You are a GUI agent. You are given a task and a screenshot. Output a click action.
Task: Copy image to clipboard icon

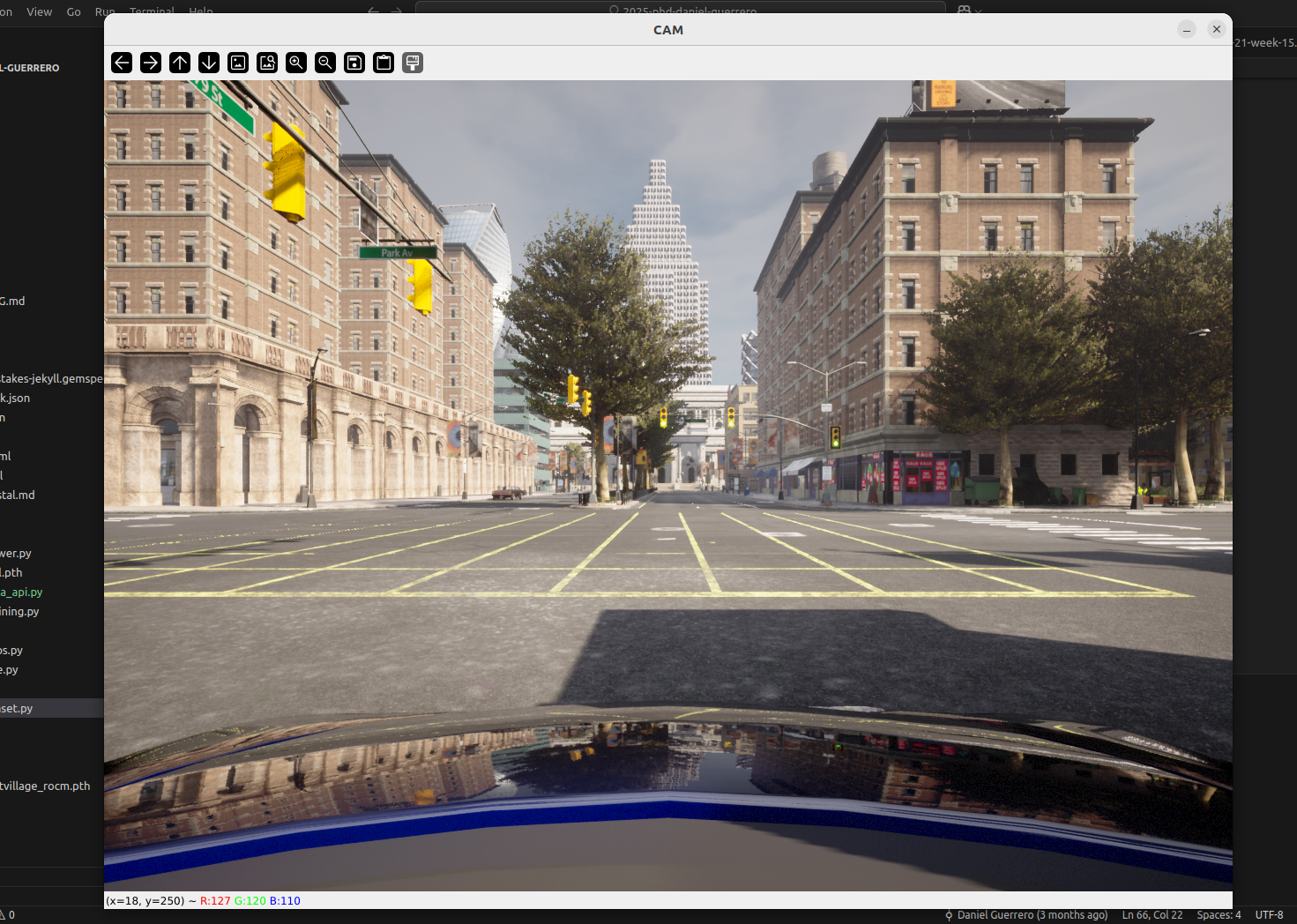pyautogui.click(x=384, y=63)
